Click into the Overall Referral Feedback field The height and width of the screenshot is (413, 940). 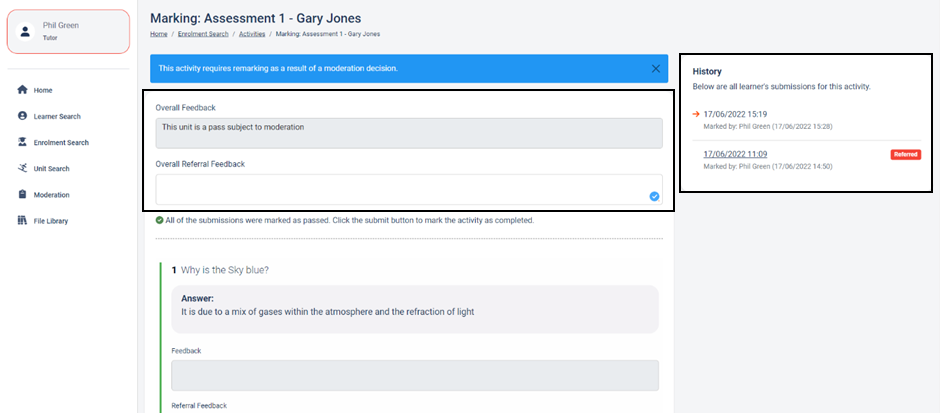point(409,189)
